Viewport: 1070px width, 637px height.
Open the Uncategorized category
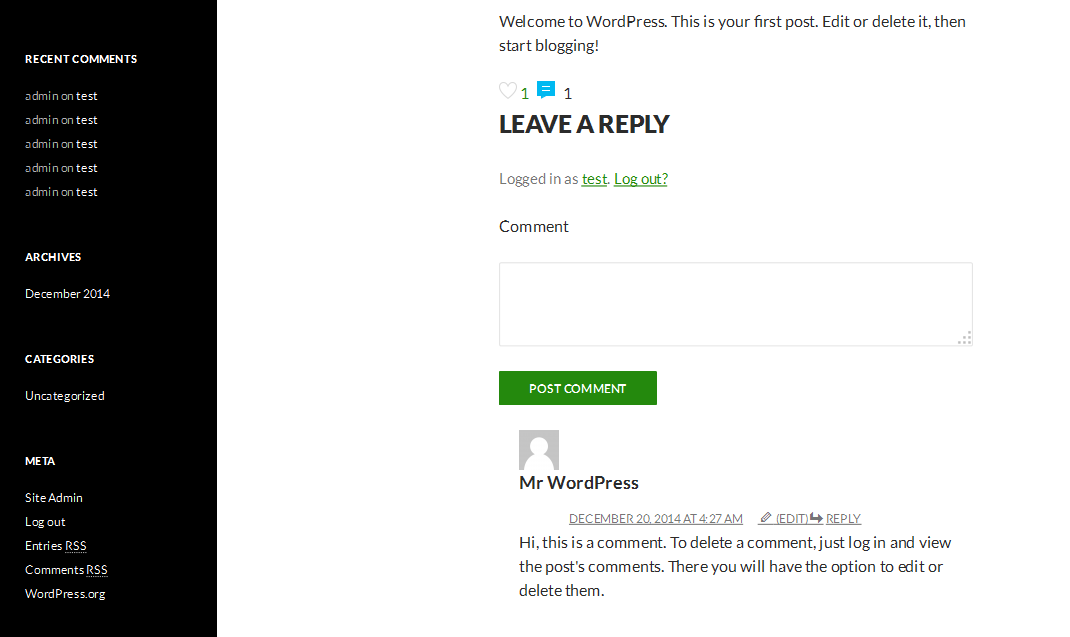(x=65, y=396)
